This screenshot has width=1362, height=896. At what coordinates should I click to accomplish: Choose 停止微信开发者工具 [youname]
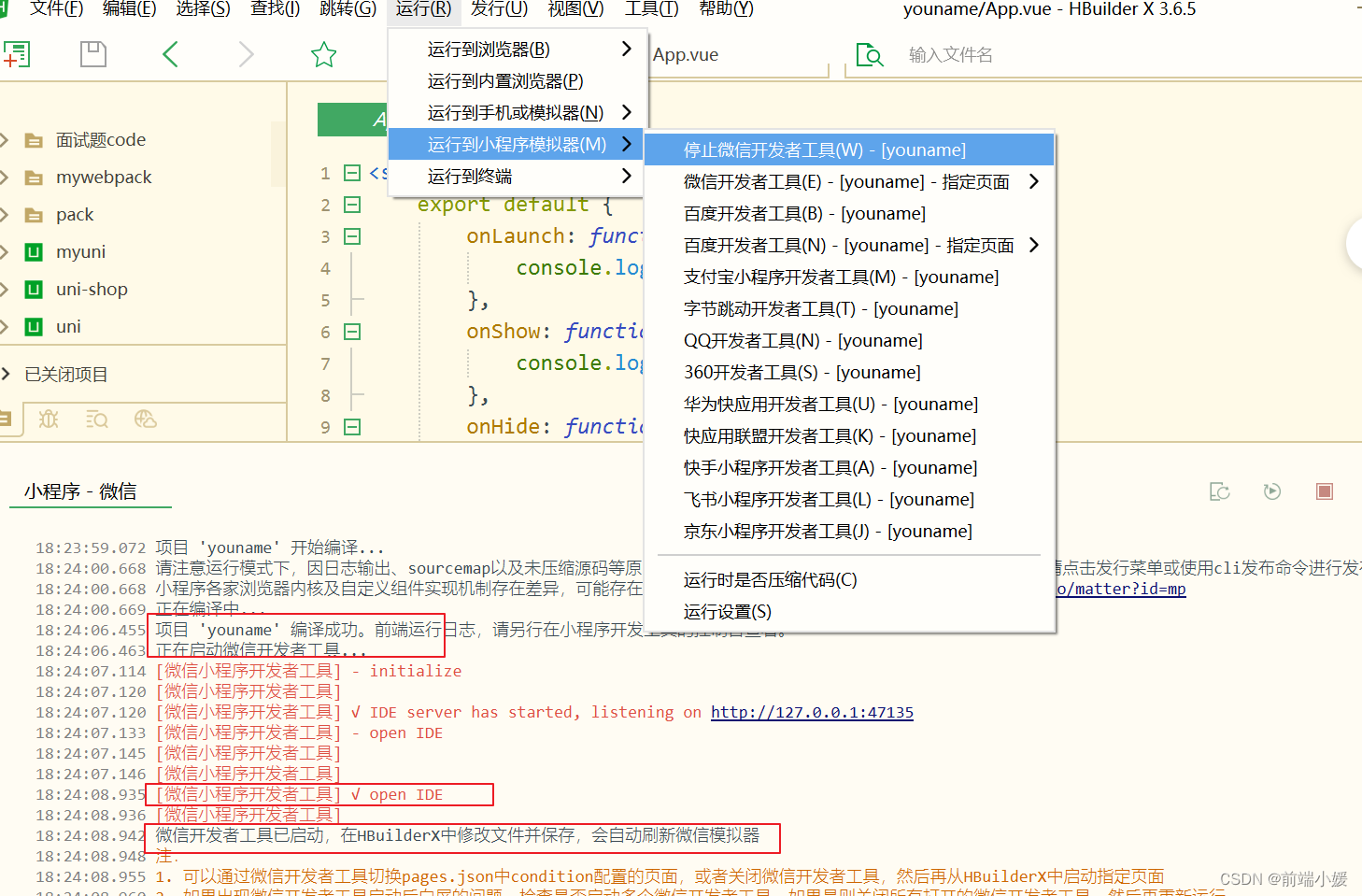(x=849, y=150)
